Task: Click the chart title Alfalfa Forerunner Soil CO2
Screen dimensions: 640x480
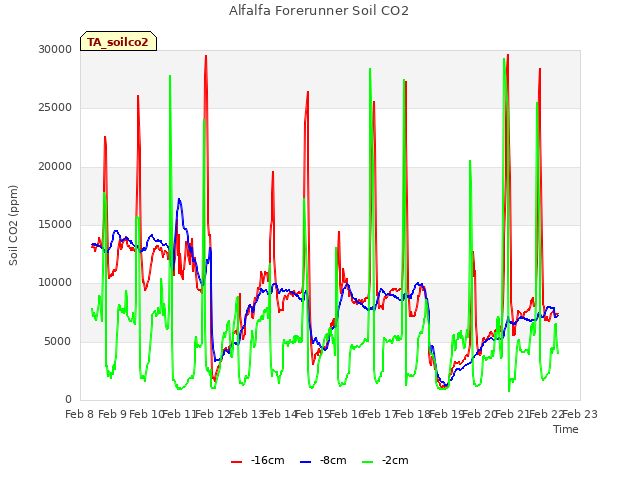Action: (x=318, y=11)
